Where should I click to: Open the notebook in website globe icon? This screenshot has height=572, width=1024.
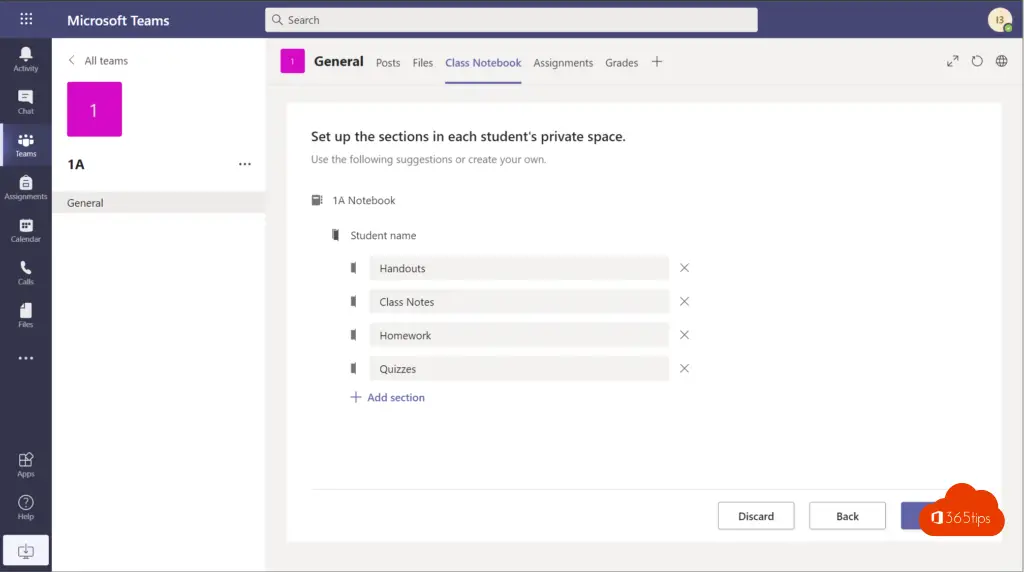click(x=1001, y=61)
